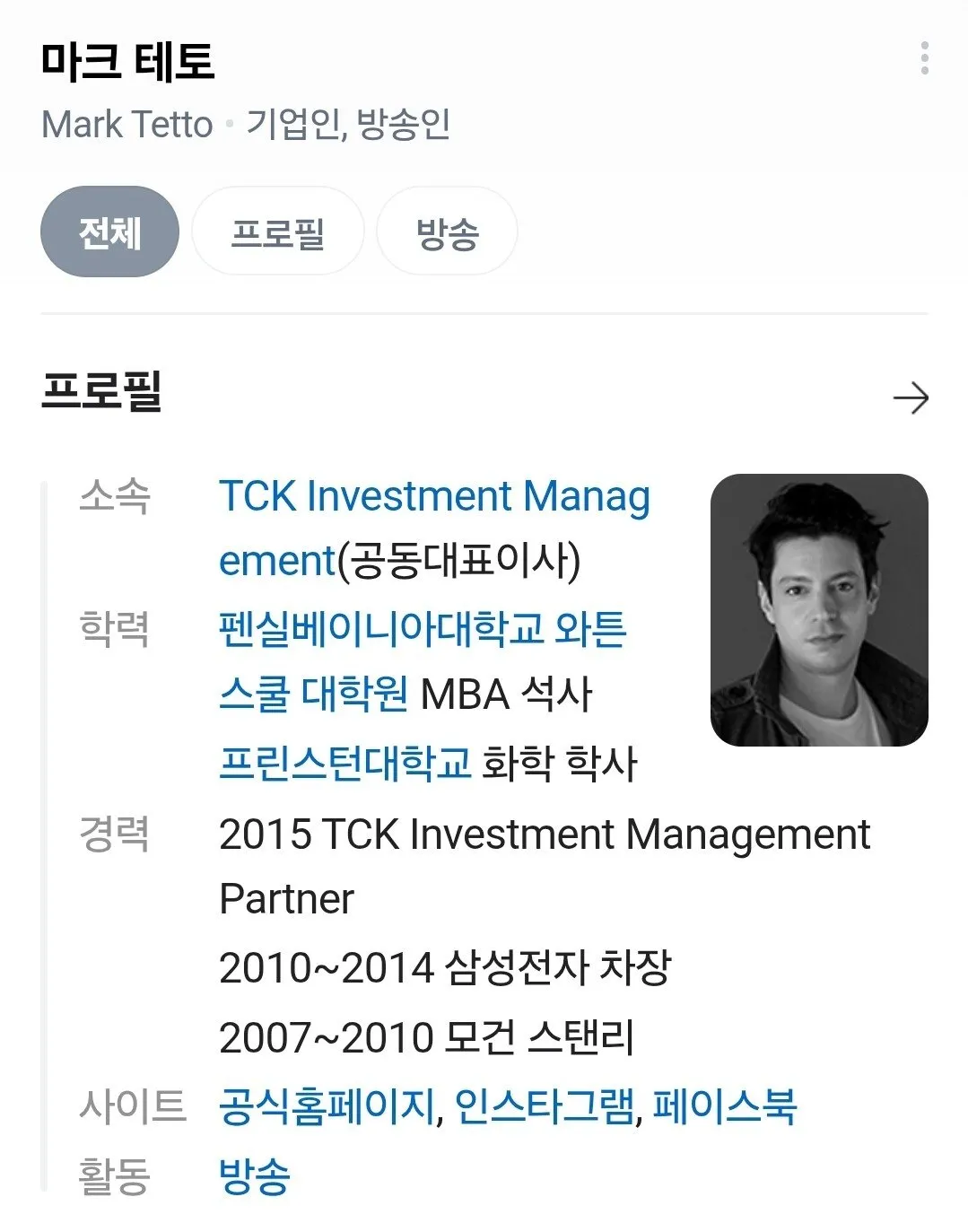Click the arrow beside the 프로필 heading
The image size is (968, 1232).
pyautogui.click(x=910, y=398)
